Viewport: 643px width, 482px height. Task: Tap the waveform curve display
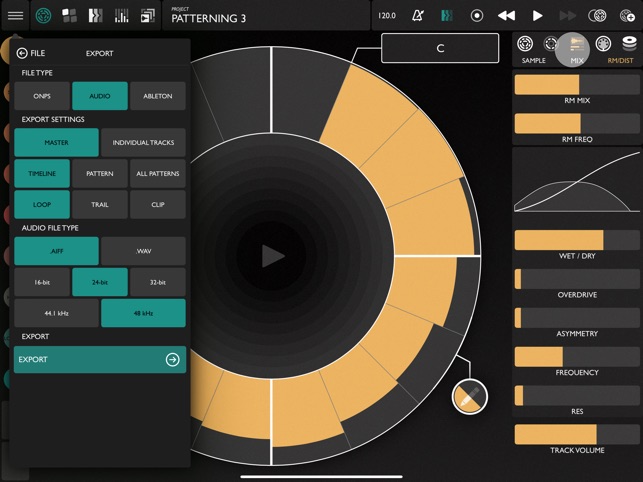coord(577,181)
